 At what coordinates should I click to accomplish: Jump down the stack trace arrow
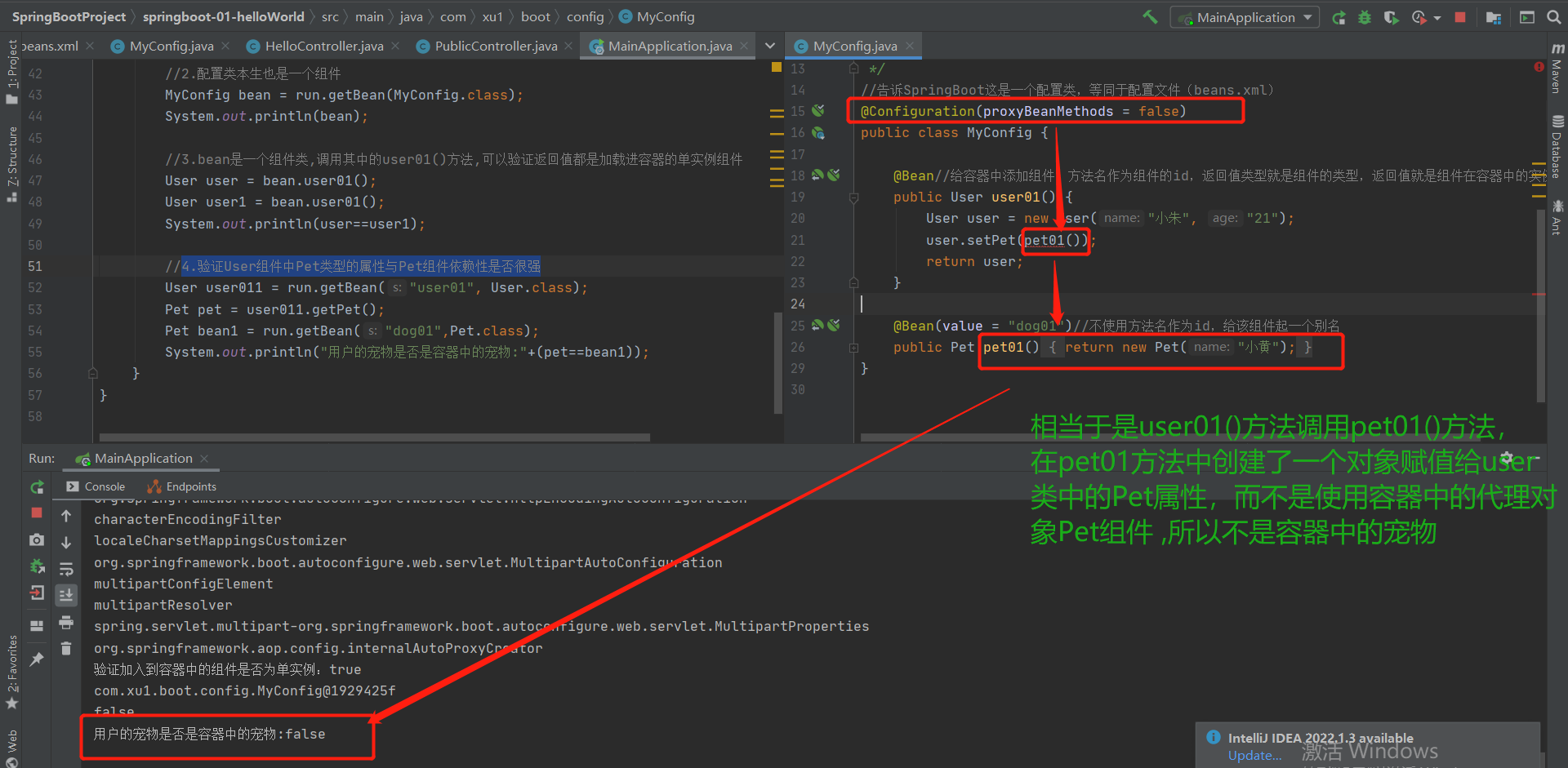[x=66, y=542]
